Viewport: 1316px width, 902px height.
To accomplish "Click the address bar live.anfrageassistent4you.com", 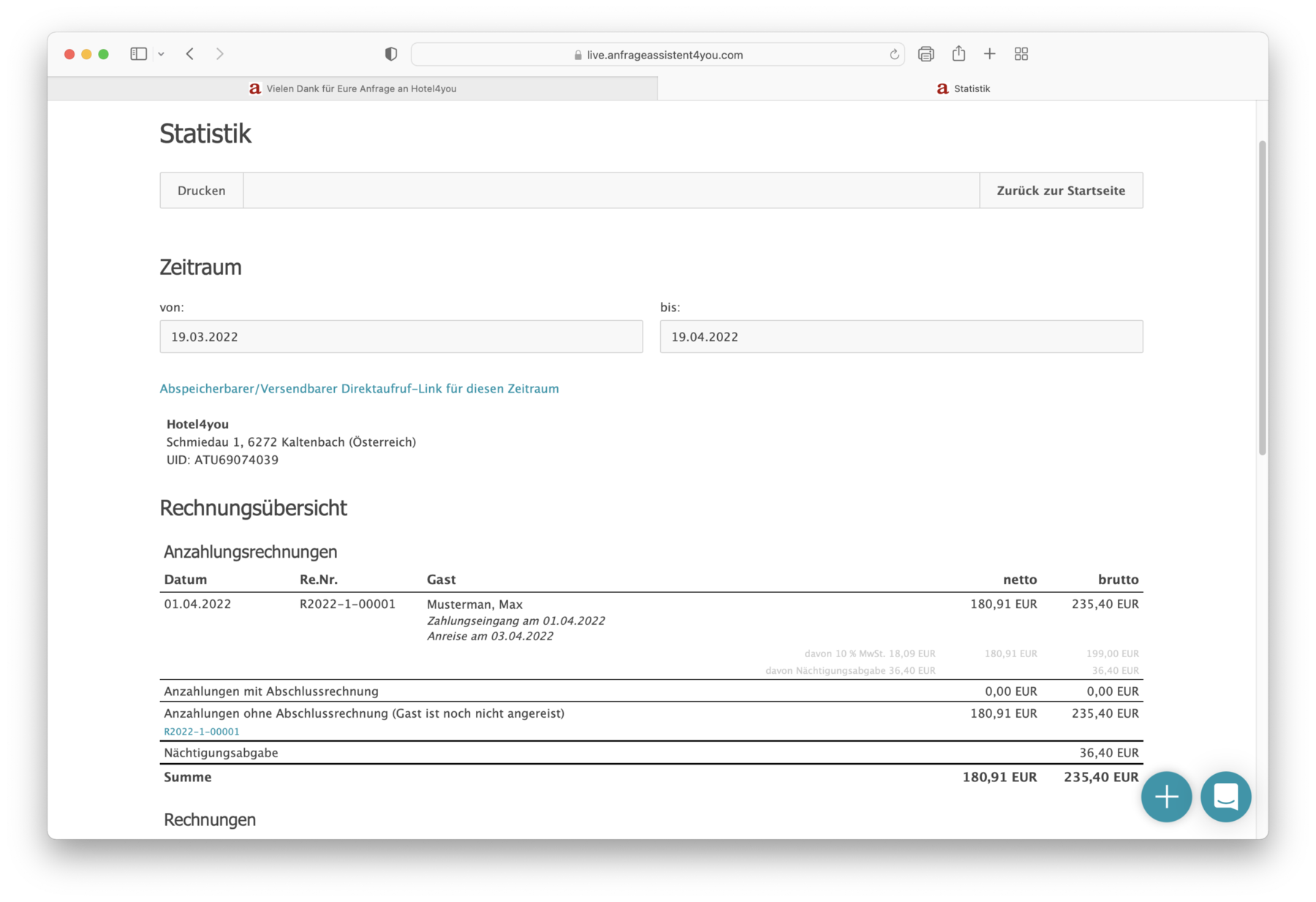I will [658, 55].
